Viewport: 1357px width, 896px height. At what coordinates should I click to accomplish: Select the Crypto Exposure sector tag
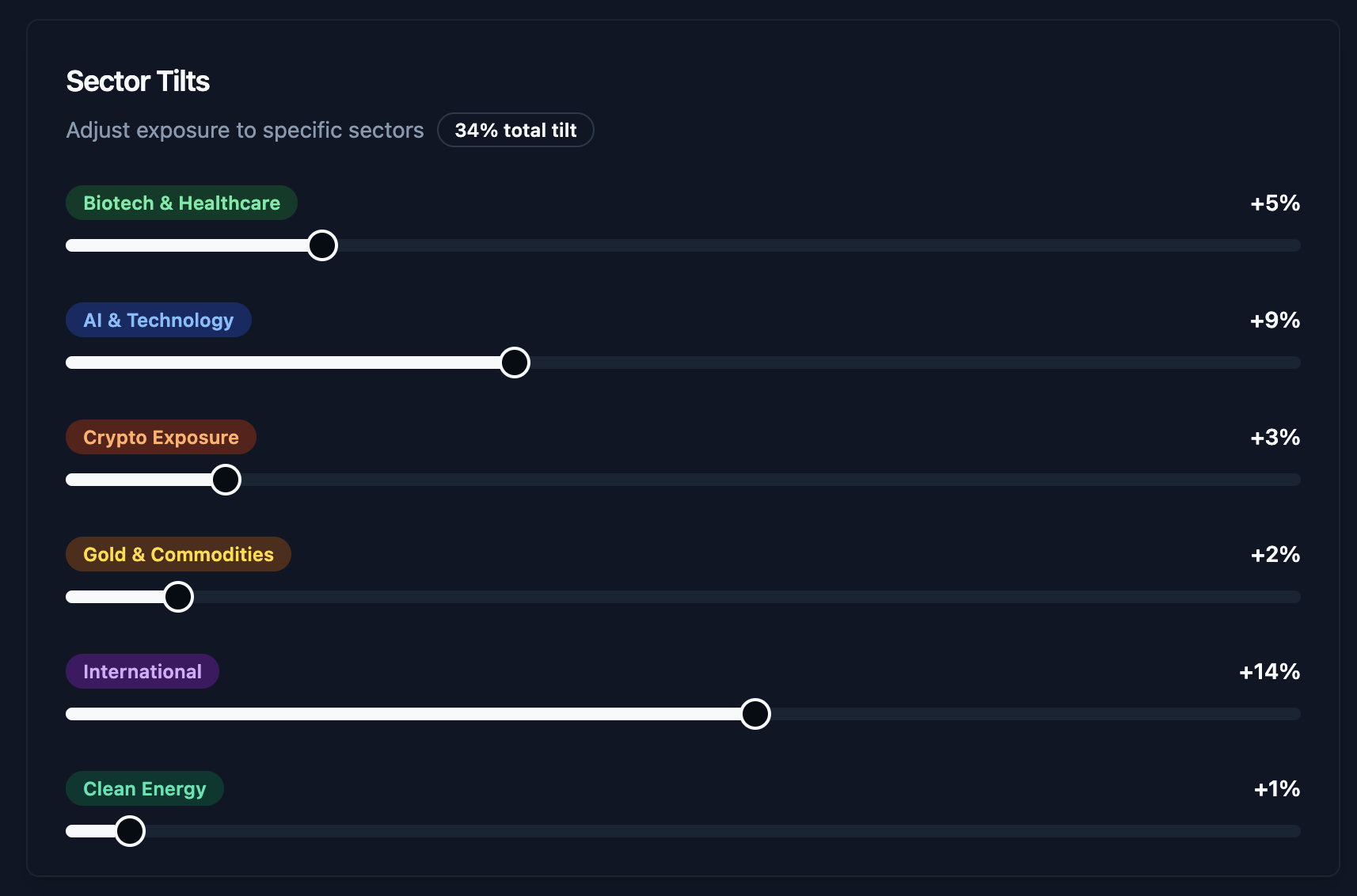tap(161, 438)
